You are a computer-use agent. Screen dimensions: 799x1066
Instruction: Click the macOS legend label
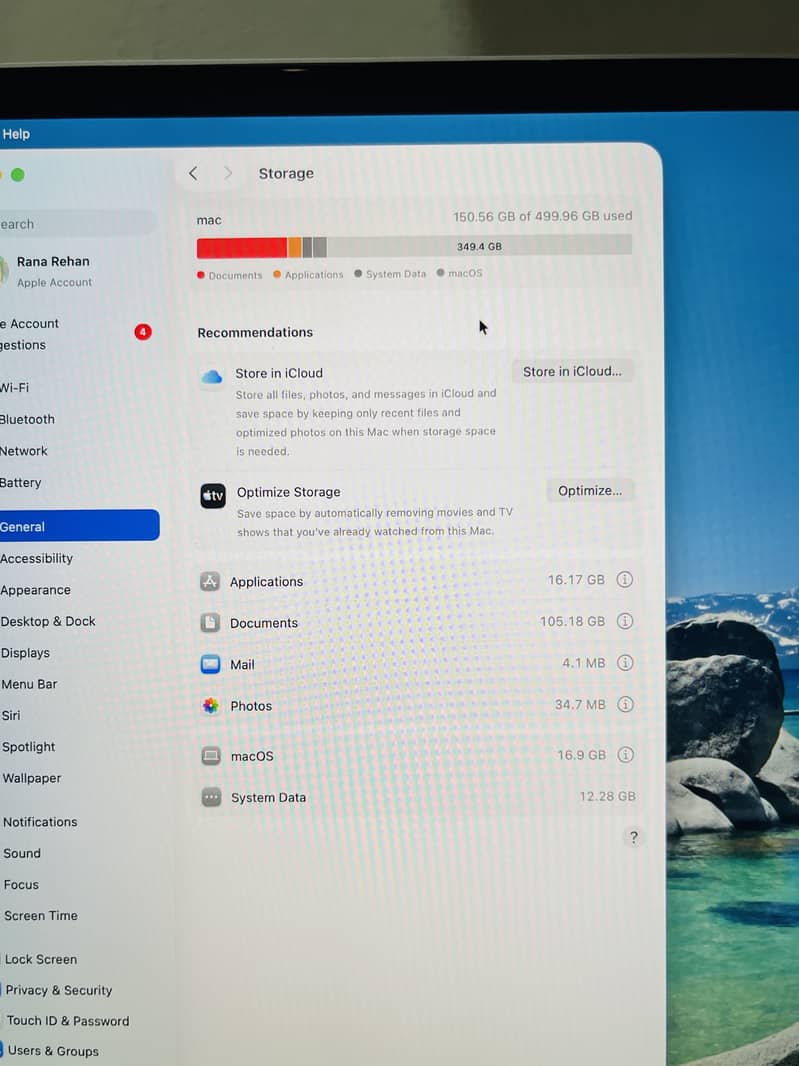tap(465, 273)
